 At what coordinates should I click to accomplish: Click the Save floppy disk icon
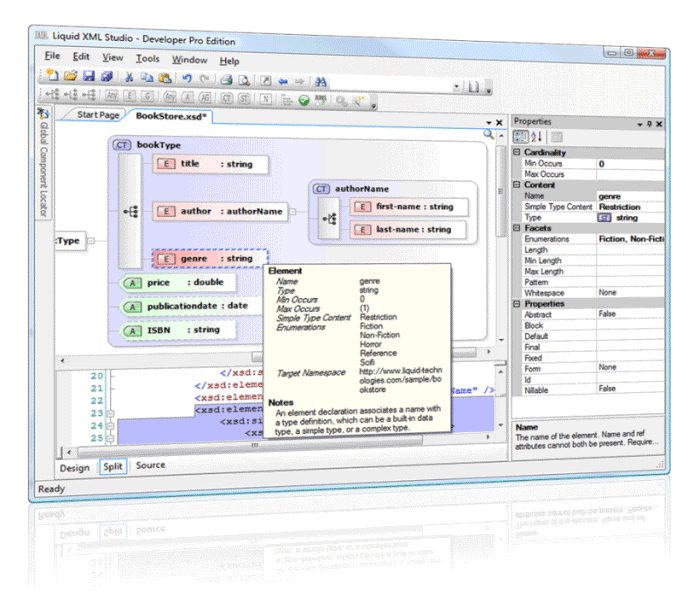point(89,76)
